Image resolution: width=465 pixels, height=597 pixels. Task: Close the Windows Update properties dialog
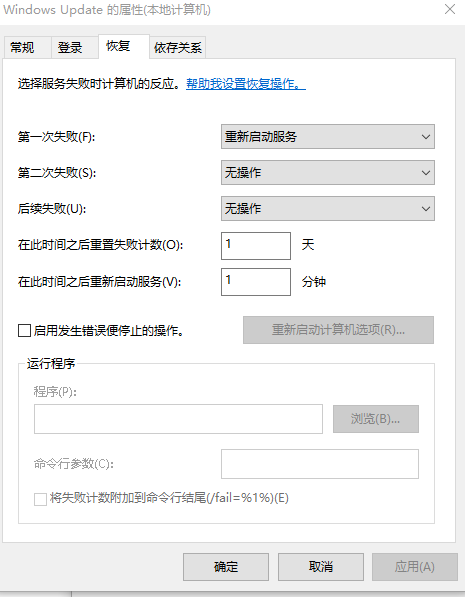450,9
